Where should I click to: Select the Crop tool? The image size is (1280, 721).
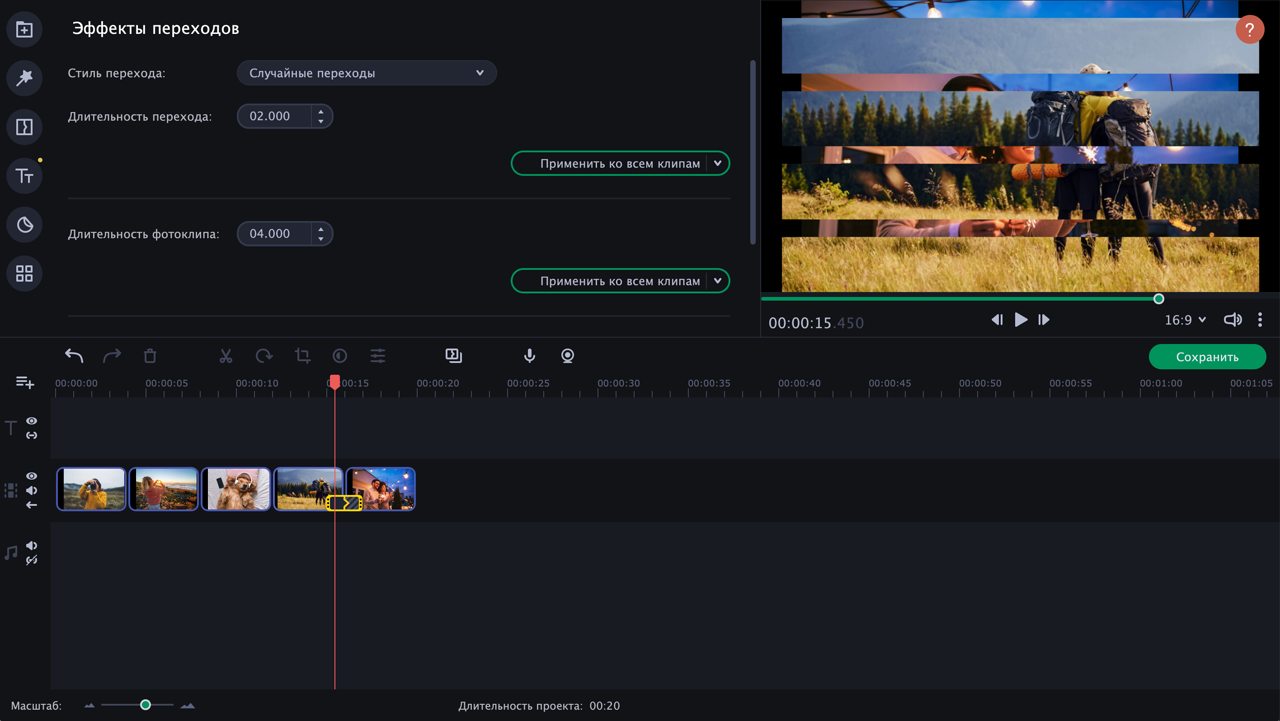click(302, 356)
